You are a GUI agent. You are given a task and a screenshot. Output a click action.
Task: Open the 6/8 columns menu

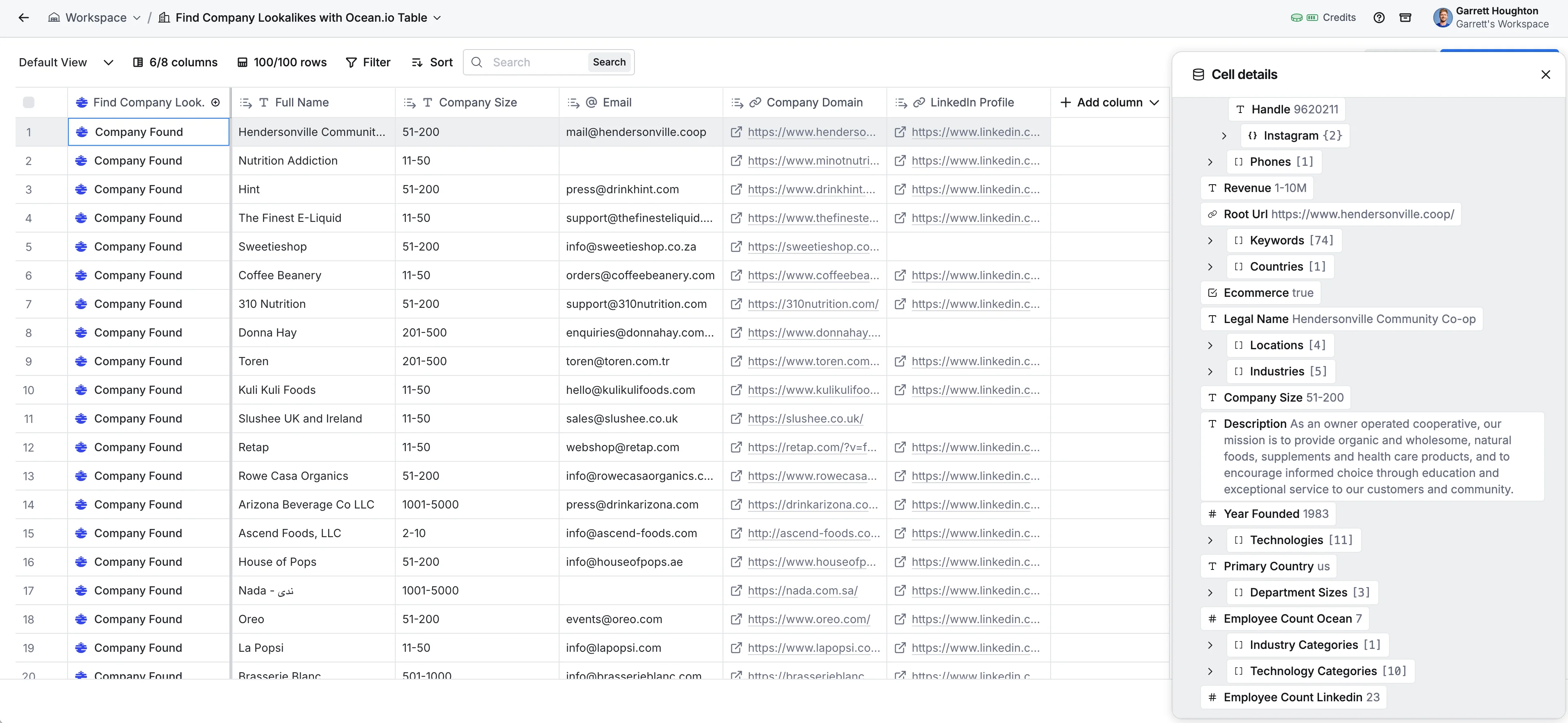[x=175, y=62]
